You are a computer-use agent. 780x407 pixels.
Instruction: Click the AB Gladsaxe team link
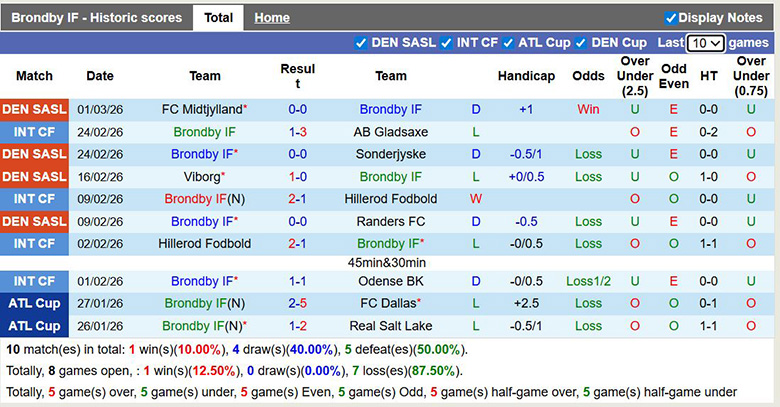click(390, 132)
